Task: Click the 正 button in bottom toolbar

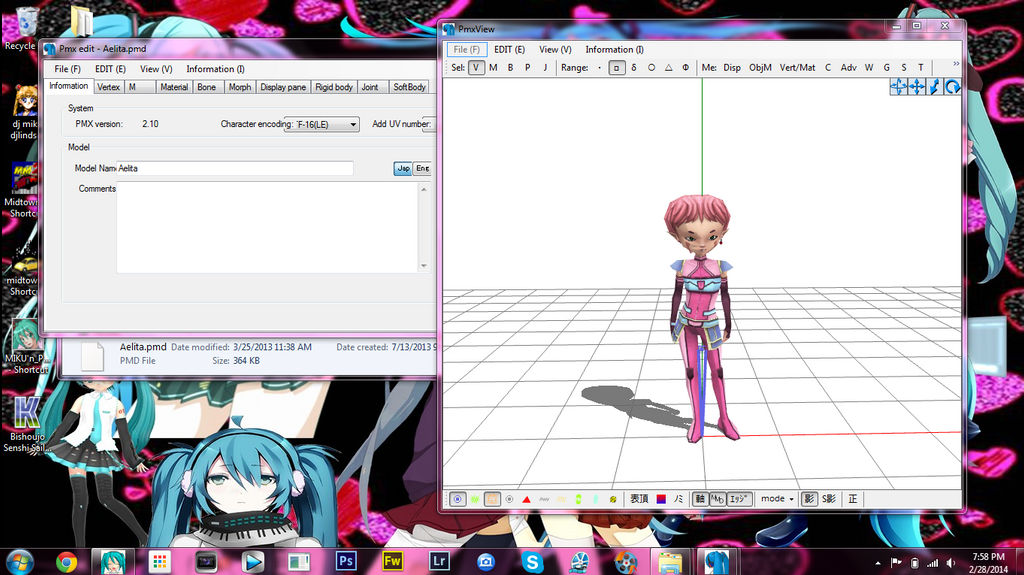Action: [853, 499]
